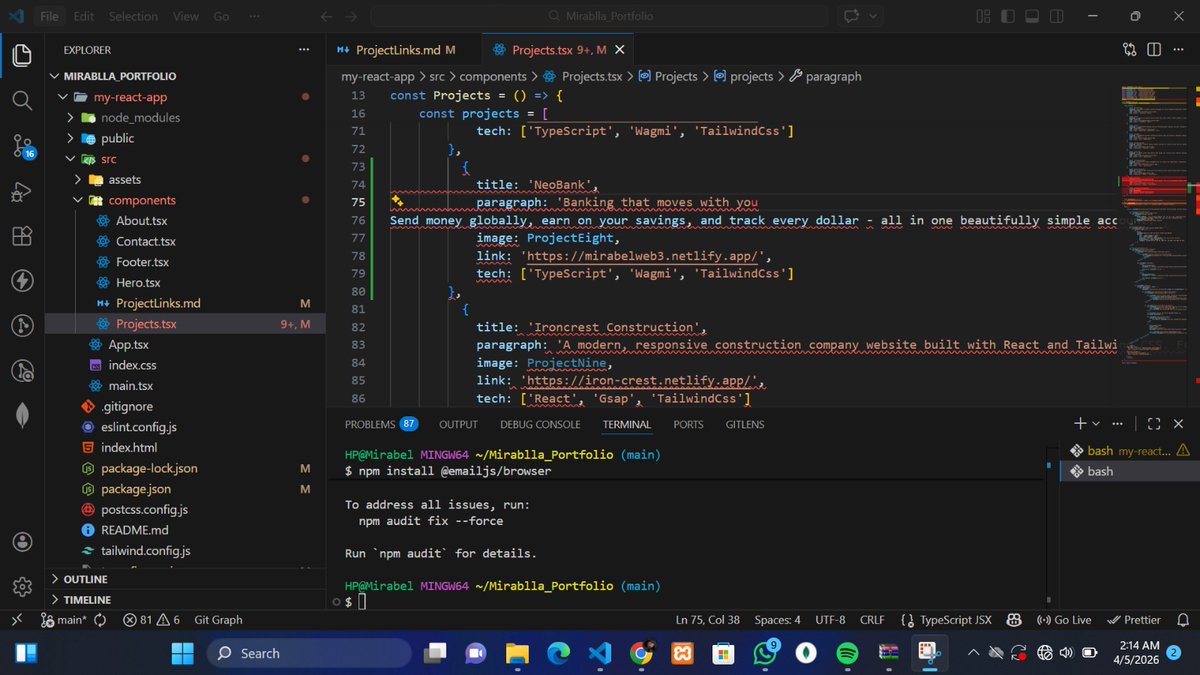Open the Search view in activity bar

(22, 100)
